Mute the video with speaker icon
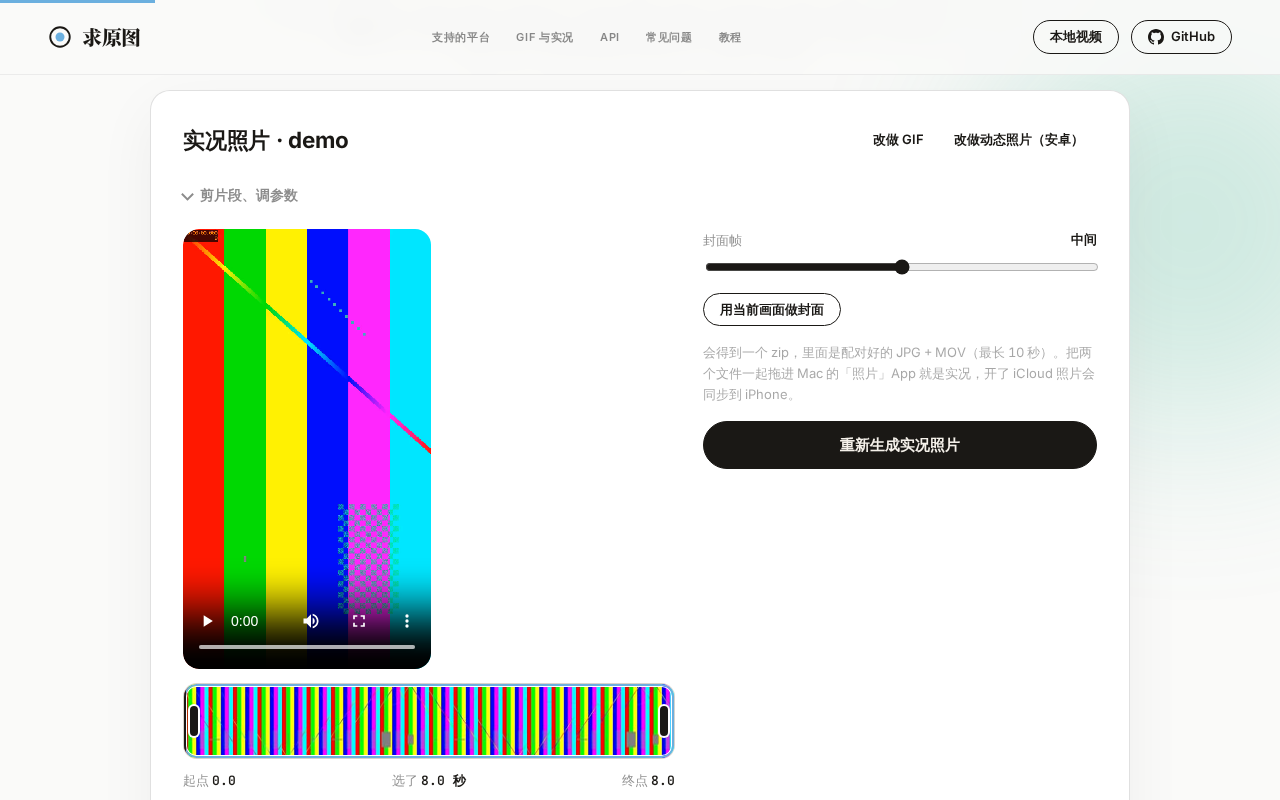Image resolution: width=1280 pixels, height=800 pixels. [x=311, y=621]
